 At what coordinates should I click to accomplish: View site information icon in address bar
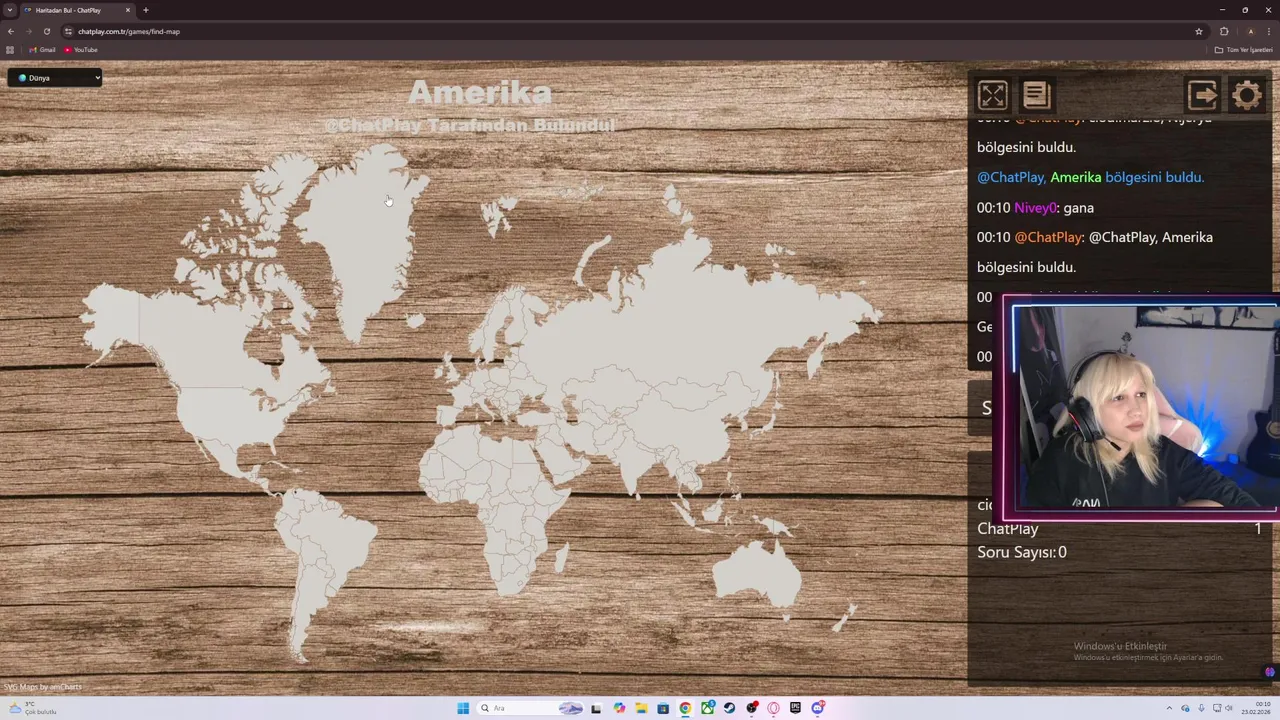tap(68, 31)
